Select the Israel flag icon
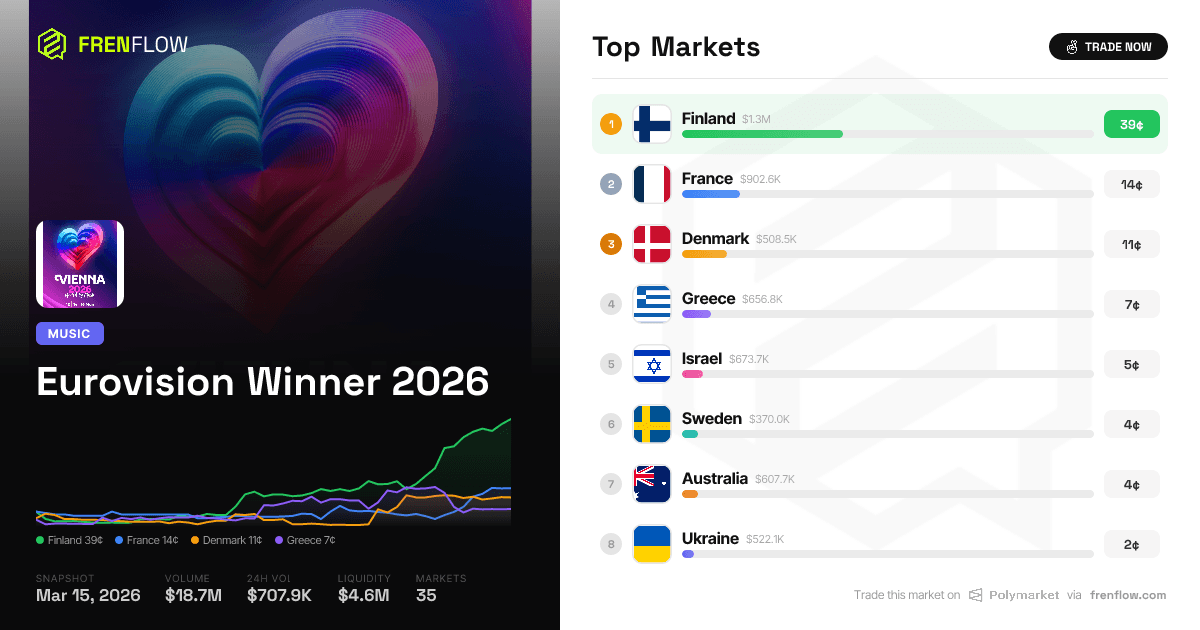 coord(652,364)
